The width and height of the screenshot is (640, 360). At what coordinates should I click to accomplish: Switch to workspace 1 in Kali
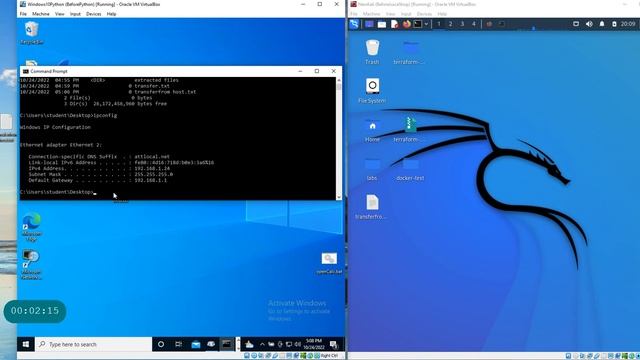point(439,24)
